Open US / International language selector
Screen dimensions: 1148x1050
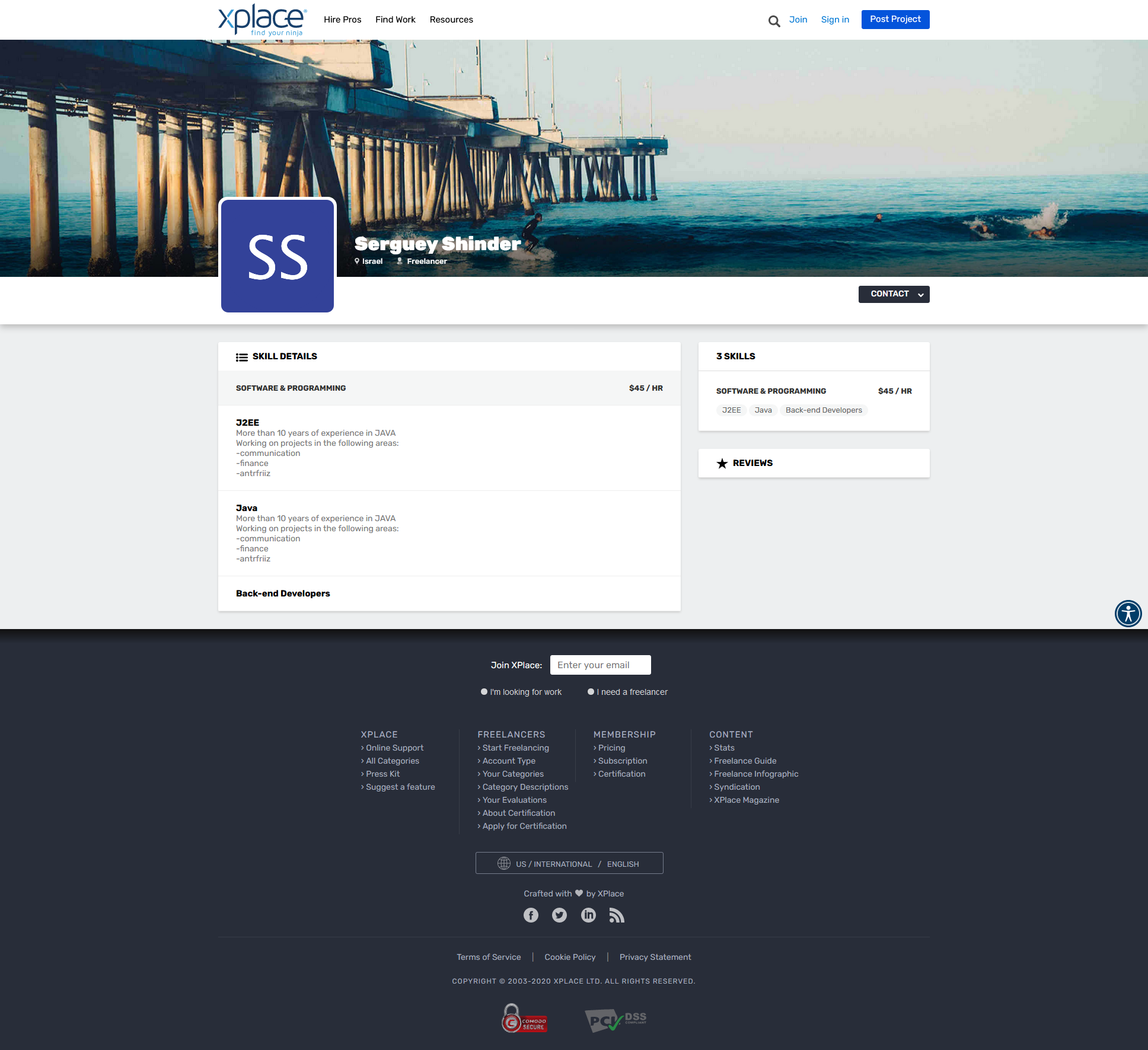tap(569, 863)
